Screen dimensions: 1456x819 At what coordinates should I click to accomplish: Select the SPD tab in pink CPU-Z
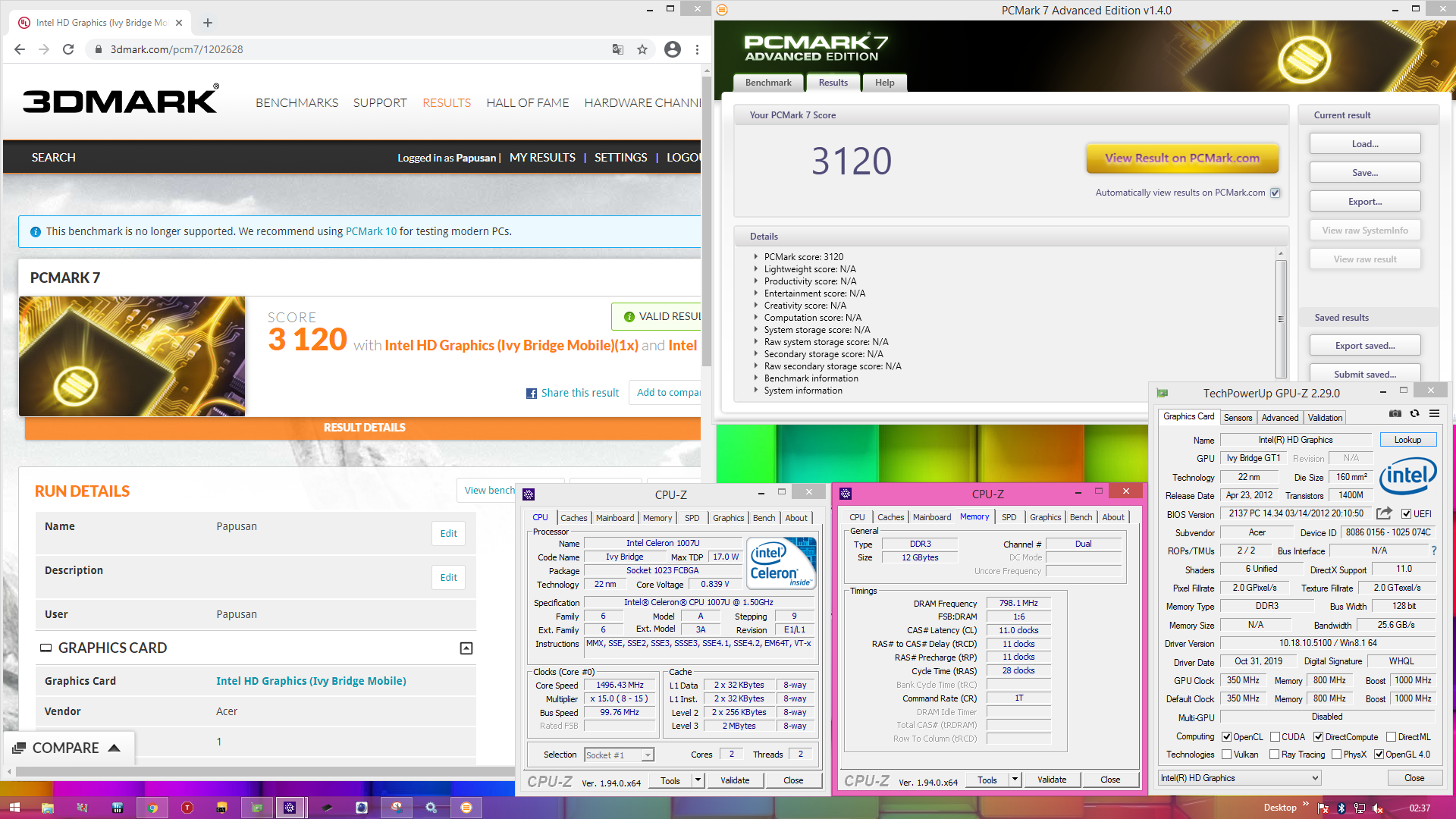pyautogui.click(x=1009, y=517)
